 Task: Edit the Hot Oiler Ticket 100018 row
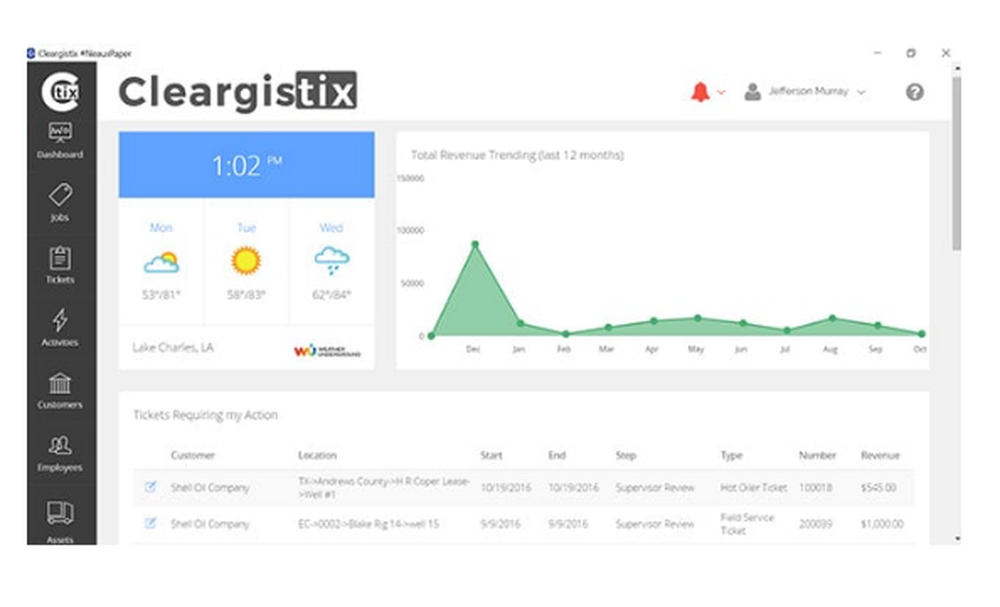[x=150, y=487]
